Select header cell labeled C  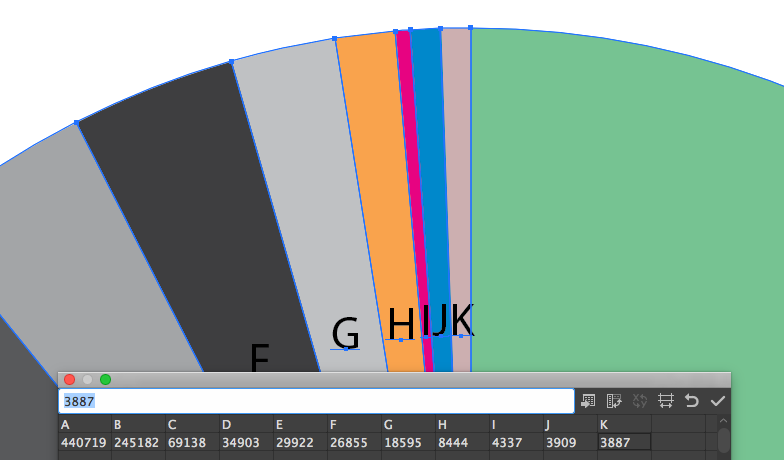(192, 424)
